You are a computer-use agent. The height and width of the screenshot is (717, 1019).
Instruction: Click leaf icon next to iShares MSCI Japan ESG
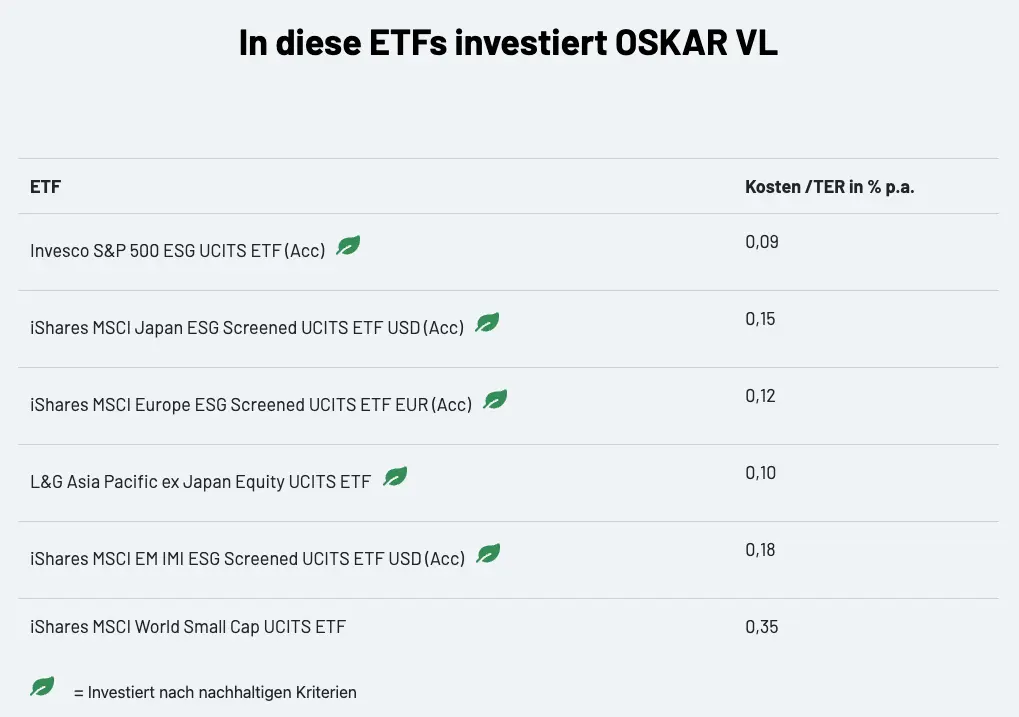tap(487, 323)
